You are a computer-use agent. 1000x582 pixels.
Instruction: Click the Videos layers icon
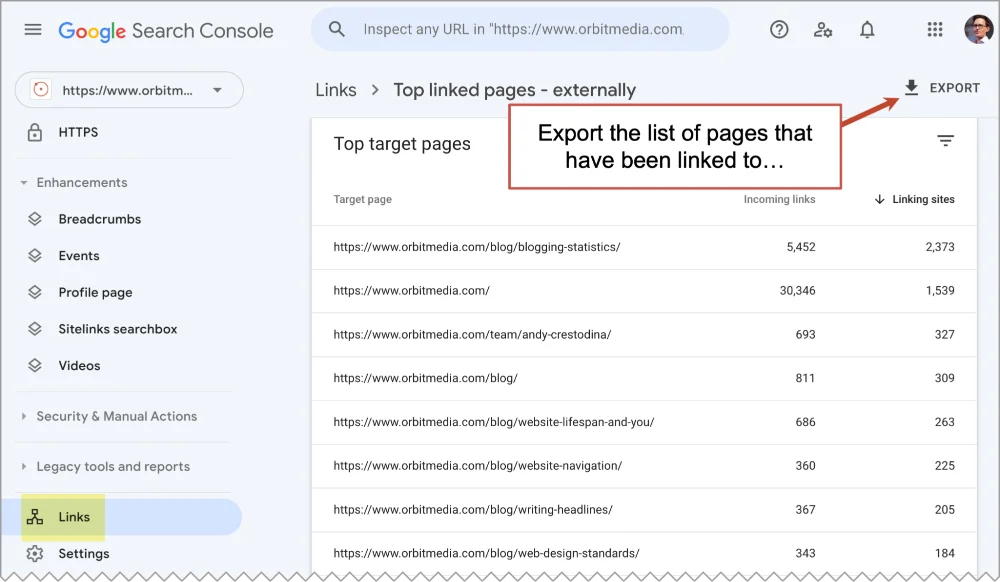35,365
